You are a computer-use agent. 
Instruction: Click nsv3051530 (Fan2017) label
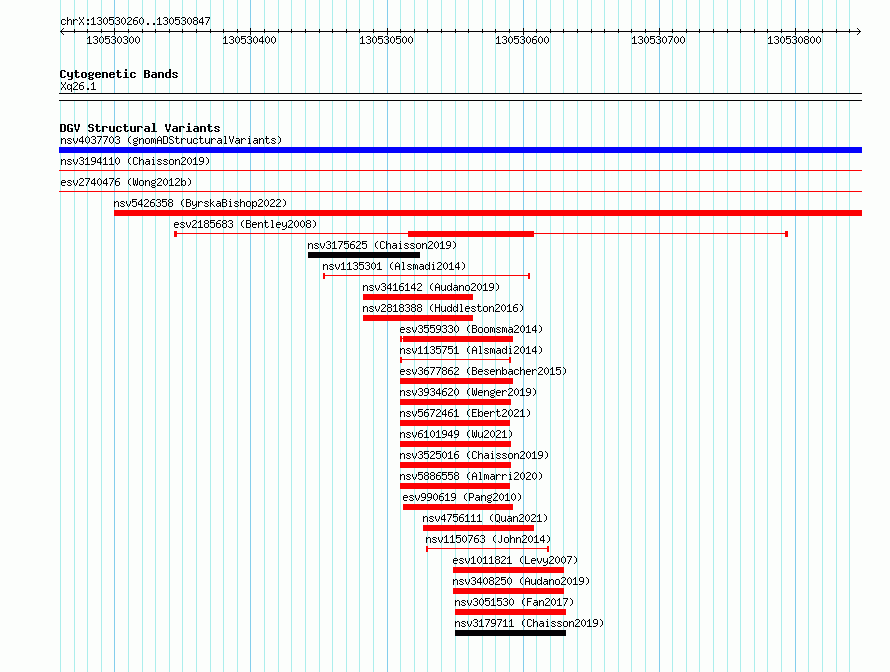(x=514, y=602)
